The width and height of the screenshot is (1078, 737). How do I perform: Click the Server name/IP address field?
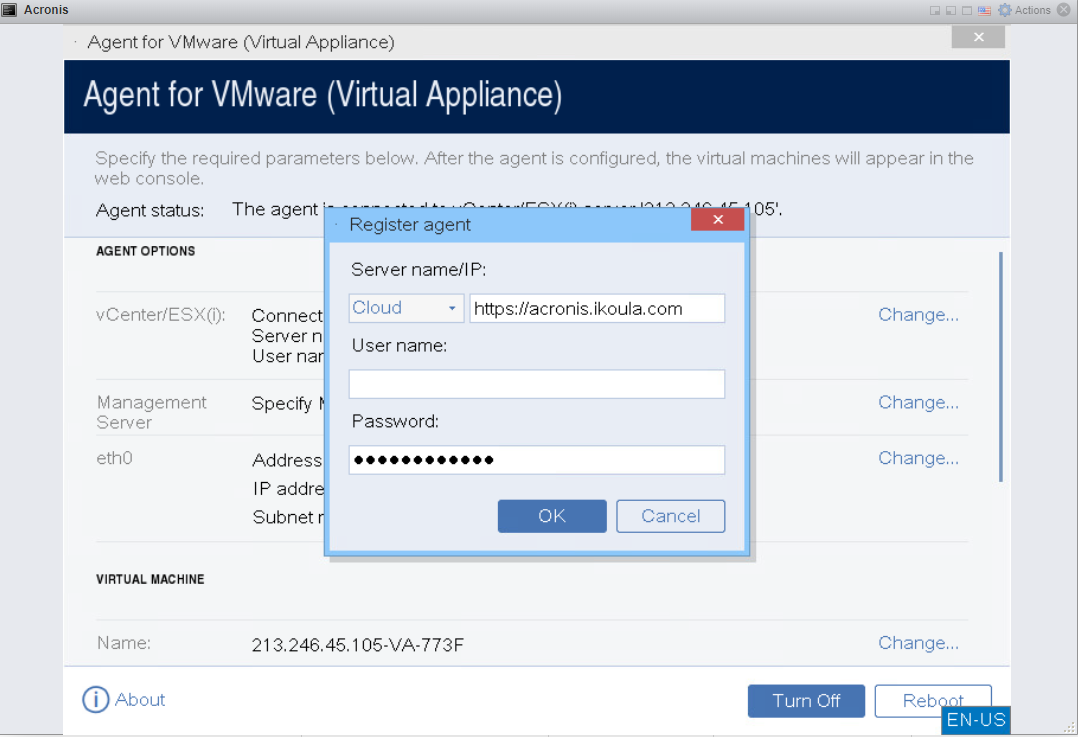click(x=597, y=308)
